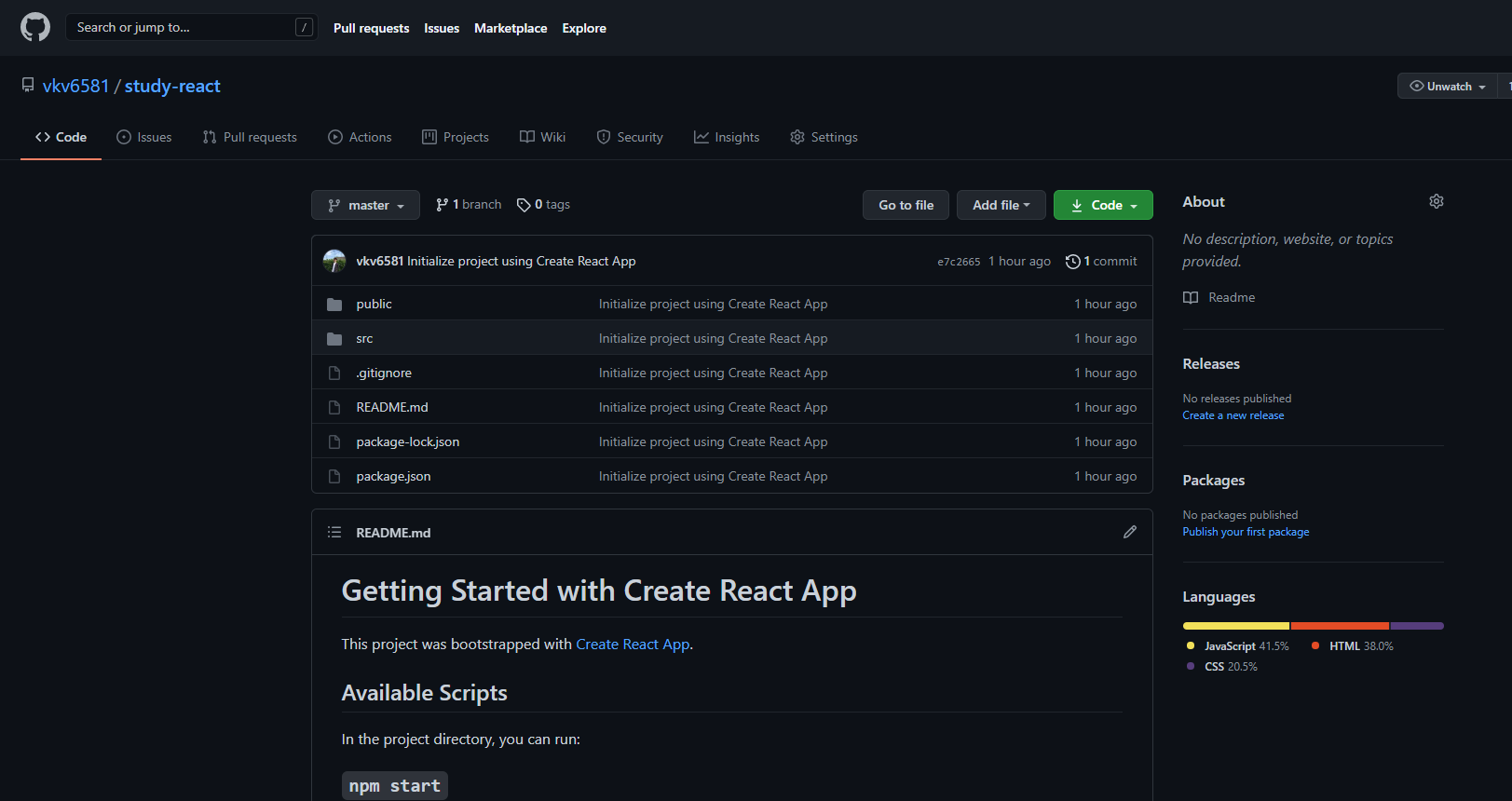Select the README.md file icon in file list
The image size is (1512, 801).
point(334,408)
